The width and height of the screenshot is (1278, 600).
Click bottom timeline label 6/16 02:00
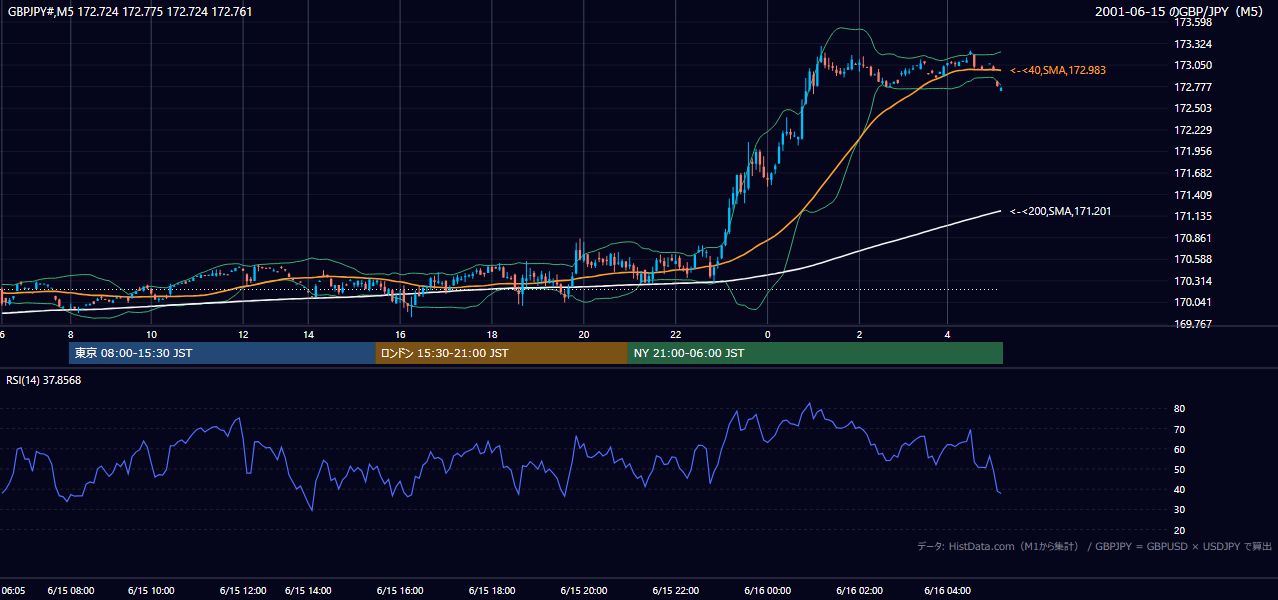pyautogui.click(x=859, y=591)
